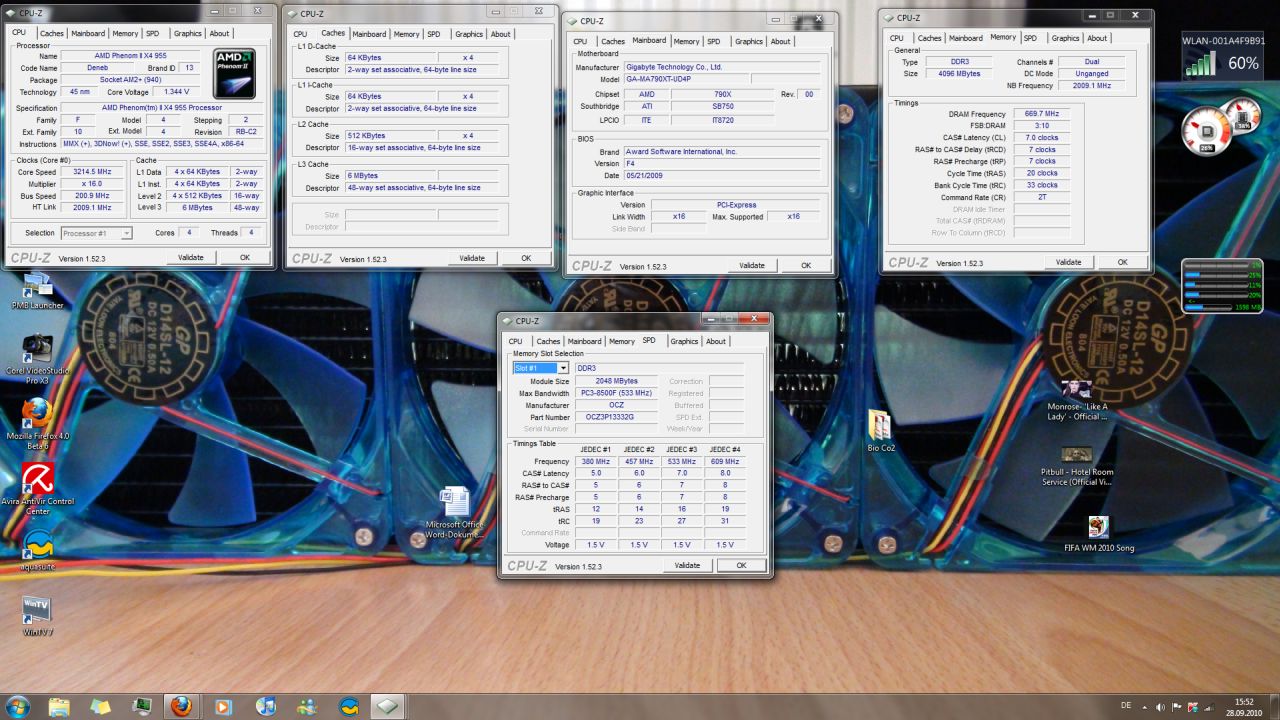1280x720 pixels.
Task: Click the L3 cache size '6 MBytes' in Caches window
Action: 392,176
